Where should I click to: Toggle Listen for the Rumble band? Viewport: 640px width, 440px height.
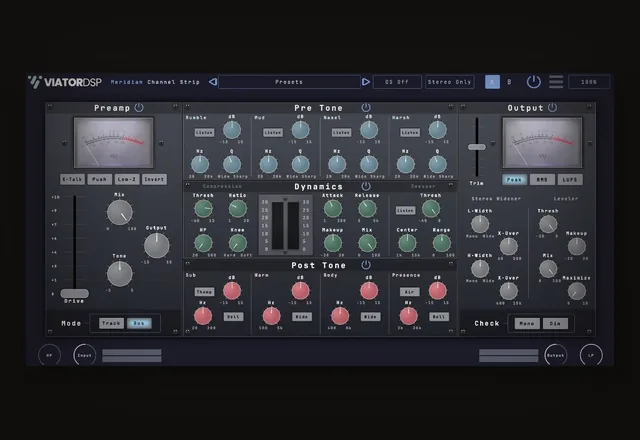[x=204, y=133]
